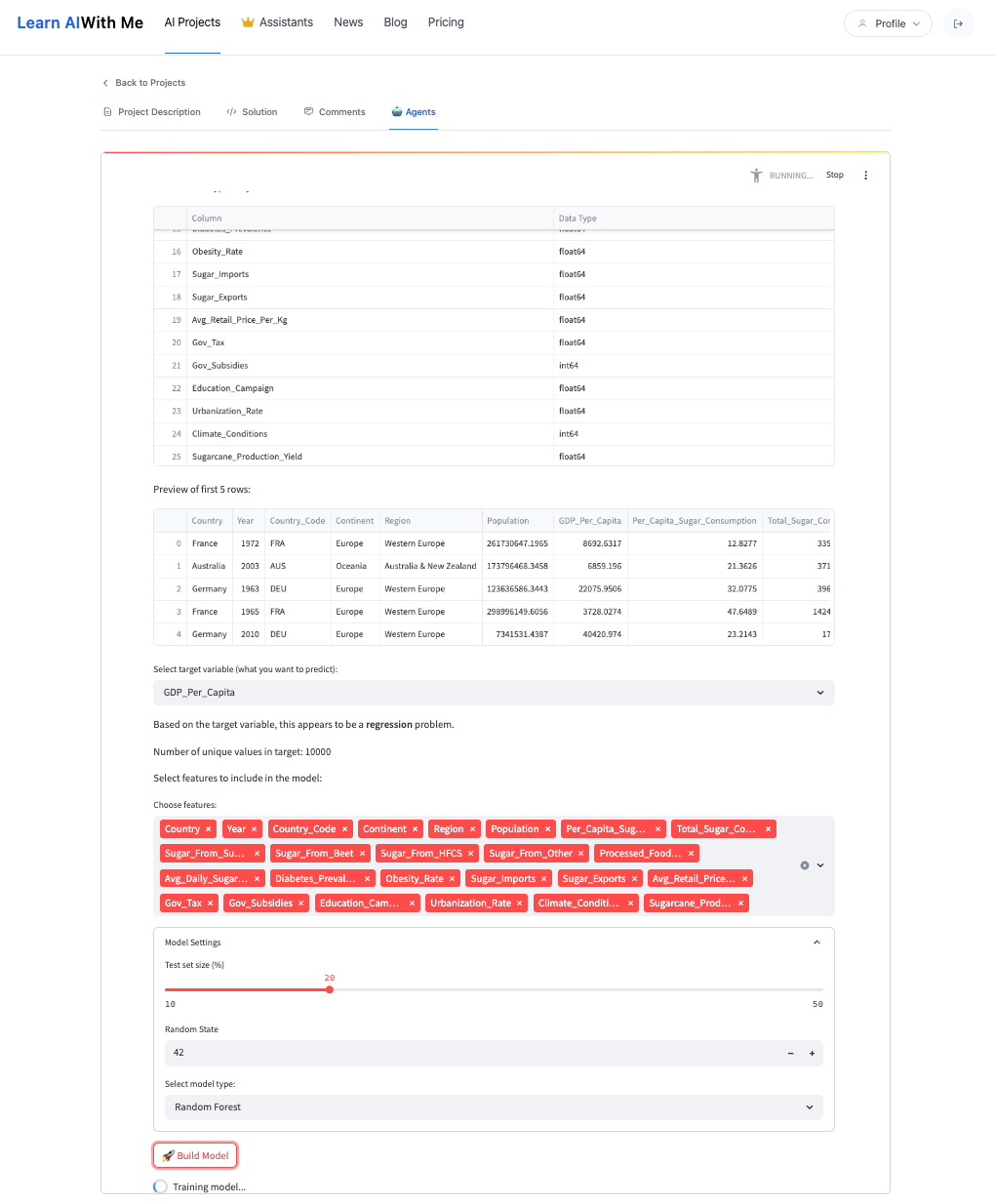Expand the Choose features multiselect arrow
Screen dimensions: 995x1204
click(820, 865)
